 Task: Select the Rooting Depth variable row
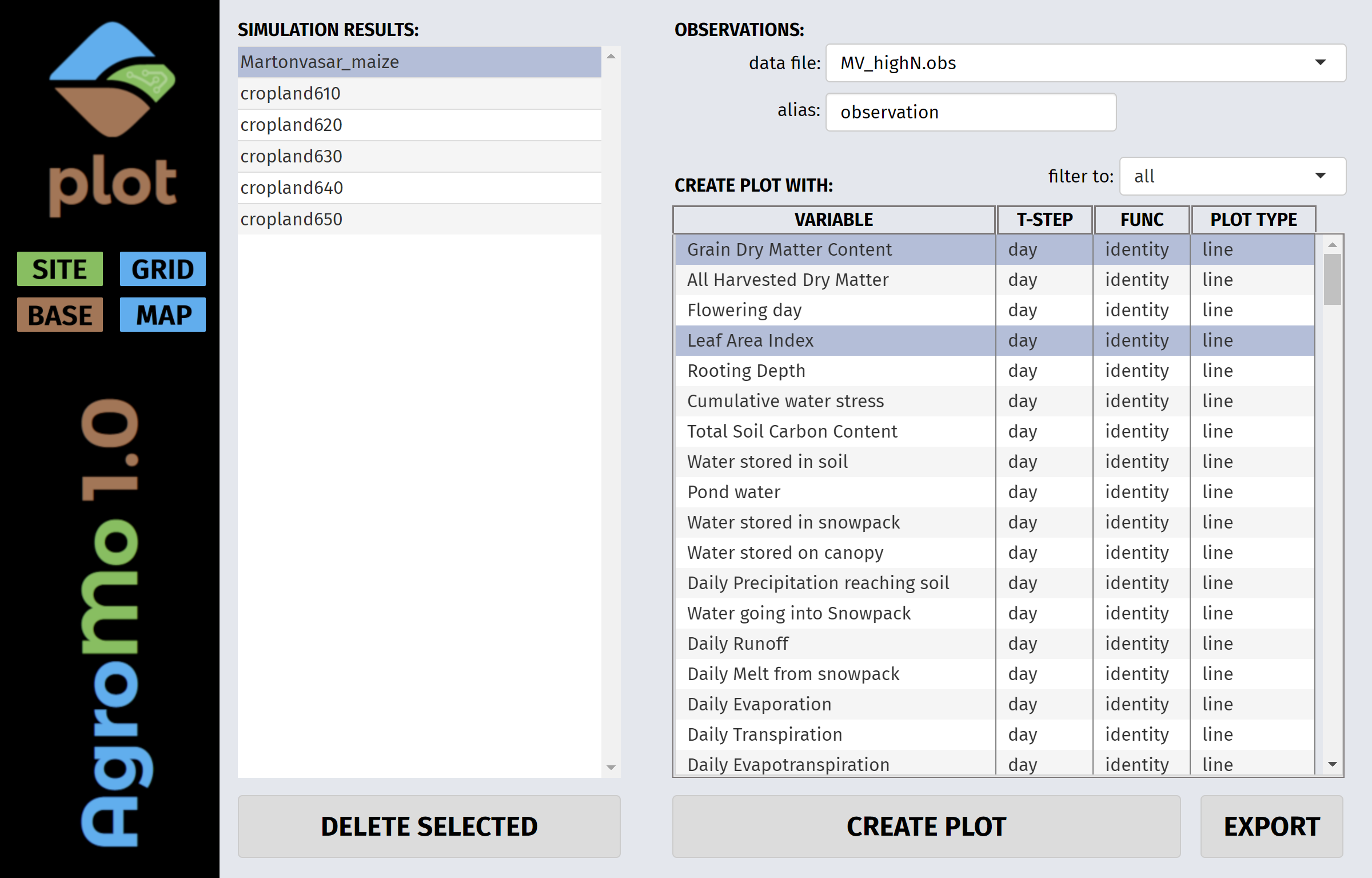(x=834, y=371)
